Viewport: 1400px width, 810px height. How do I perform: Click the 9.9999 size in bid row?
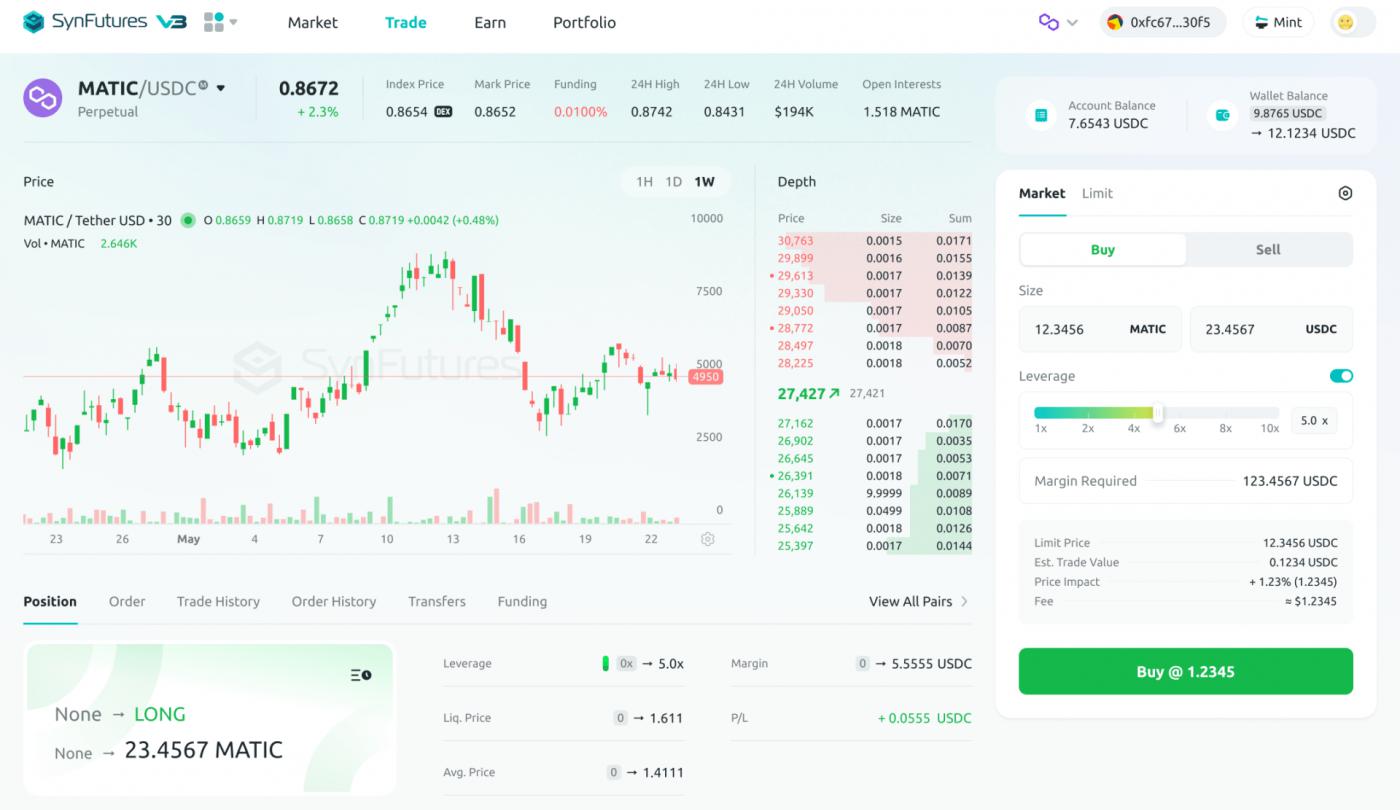884,494
